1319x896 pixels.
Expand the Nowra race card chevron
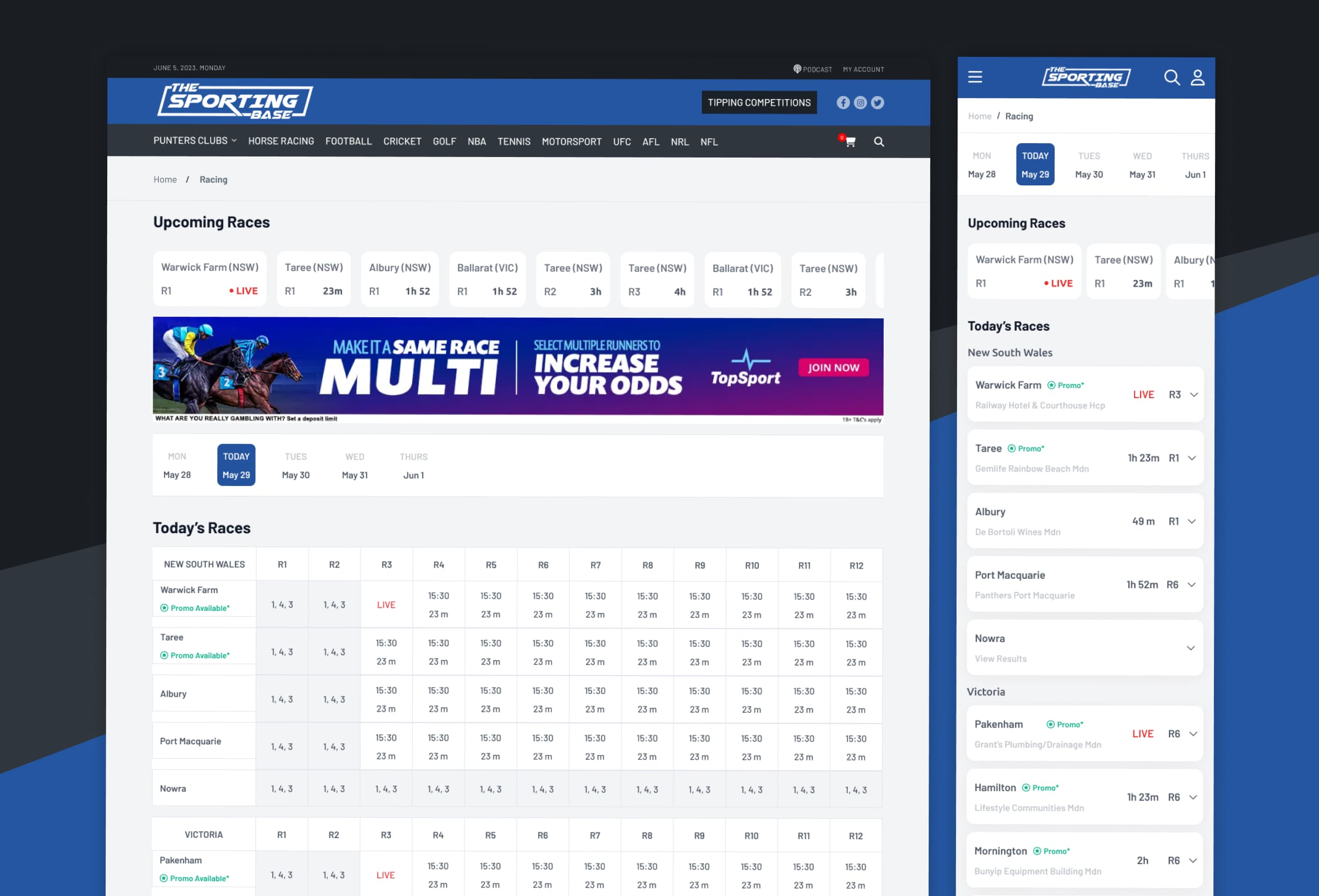point(1191,648)
